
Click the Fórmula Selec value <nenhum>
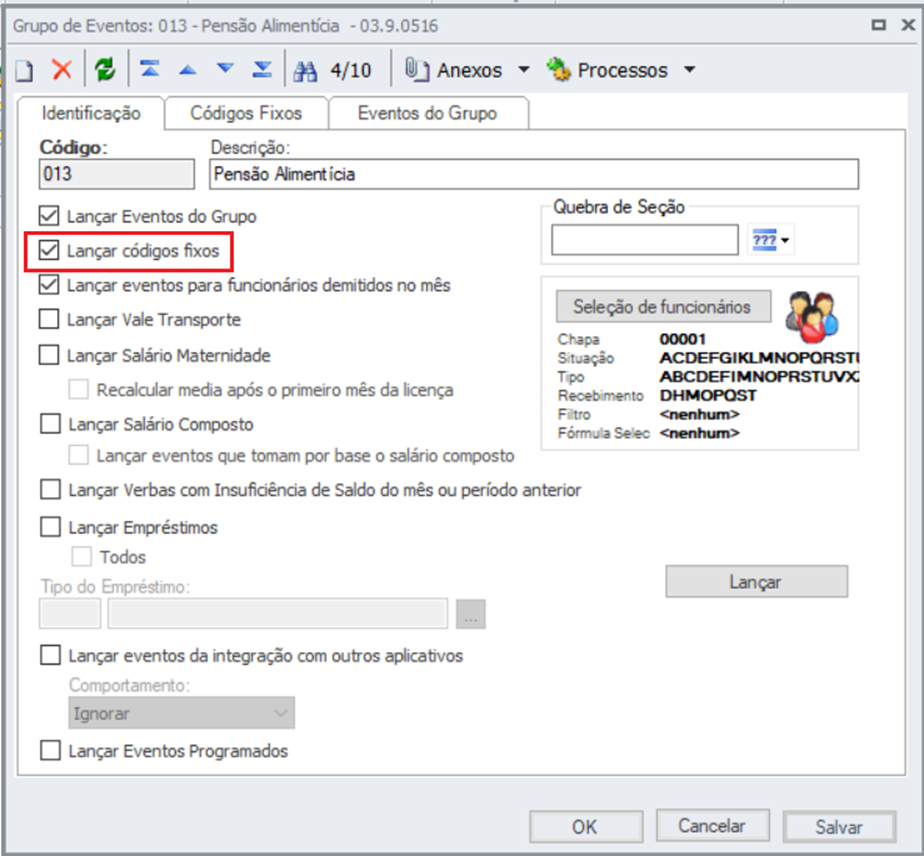tap(699, 433)
